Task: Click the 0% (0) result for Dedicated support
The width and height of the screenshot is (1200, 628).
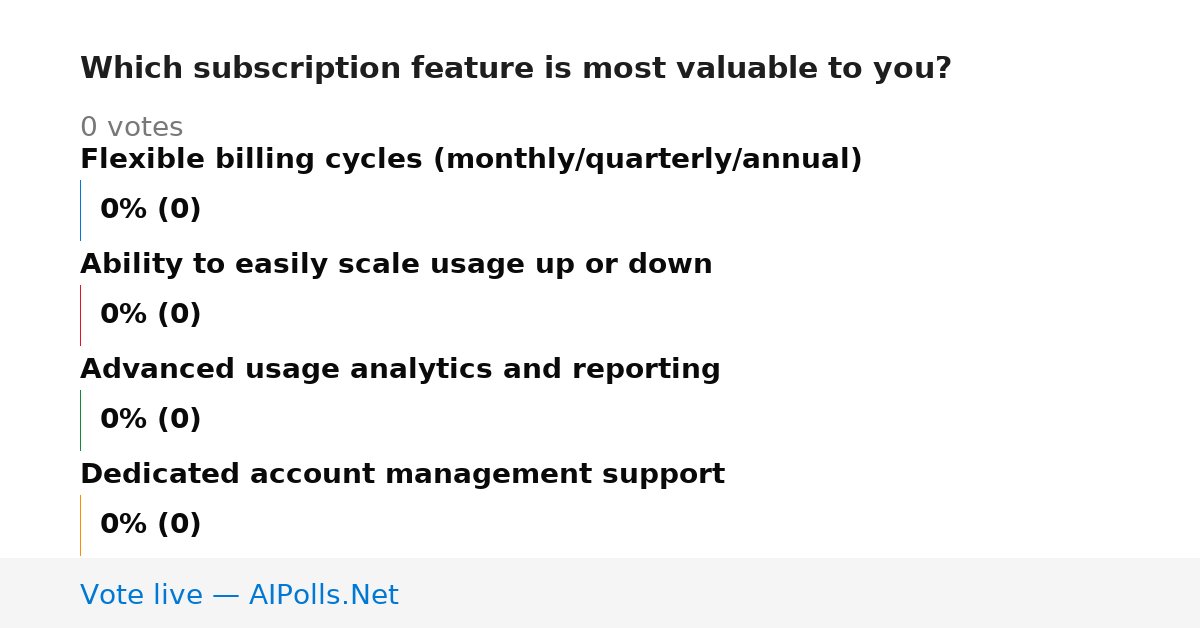Action: [x=150, y=525]
